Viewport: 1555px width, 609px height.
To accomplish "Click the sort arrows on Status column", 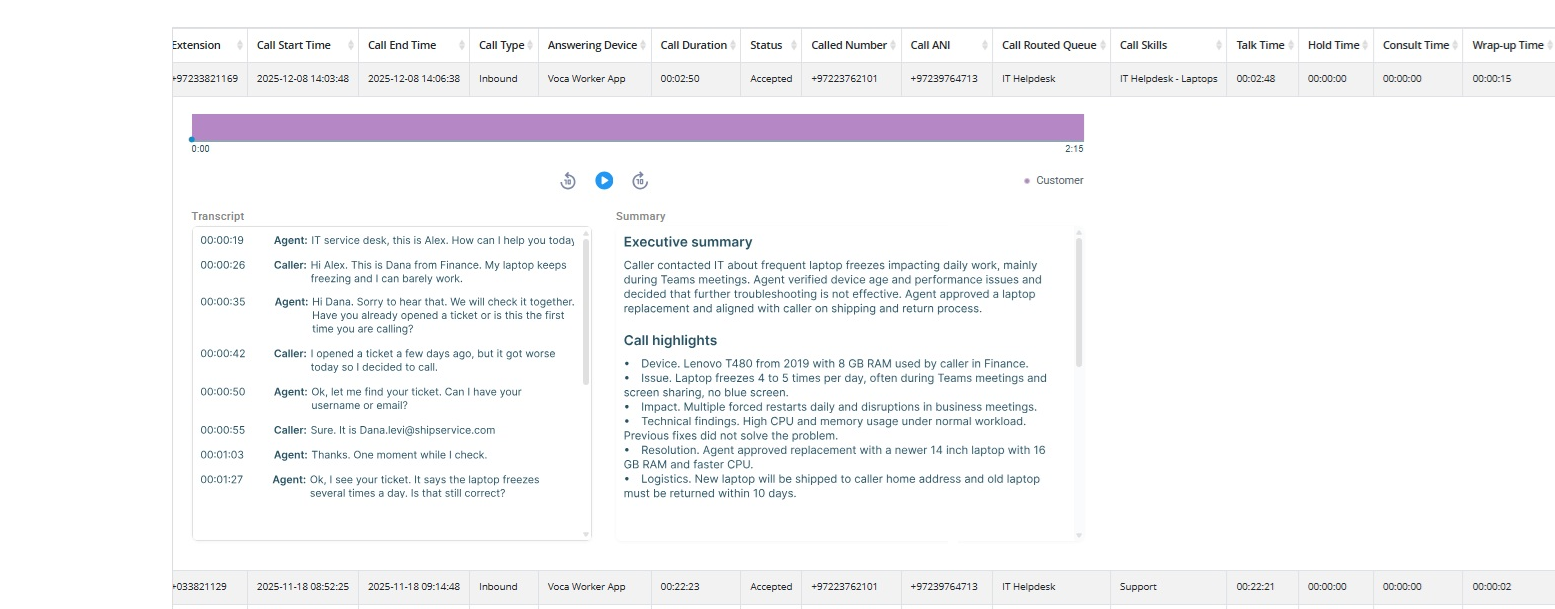I will [x=793, y=46].
